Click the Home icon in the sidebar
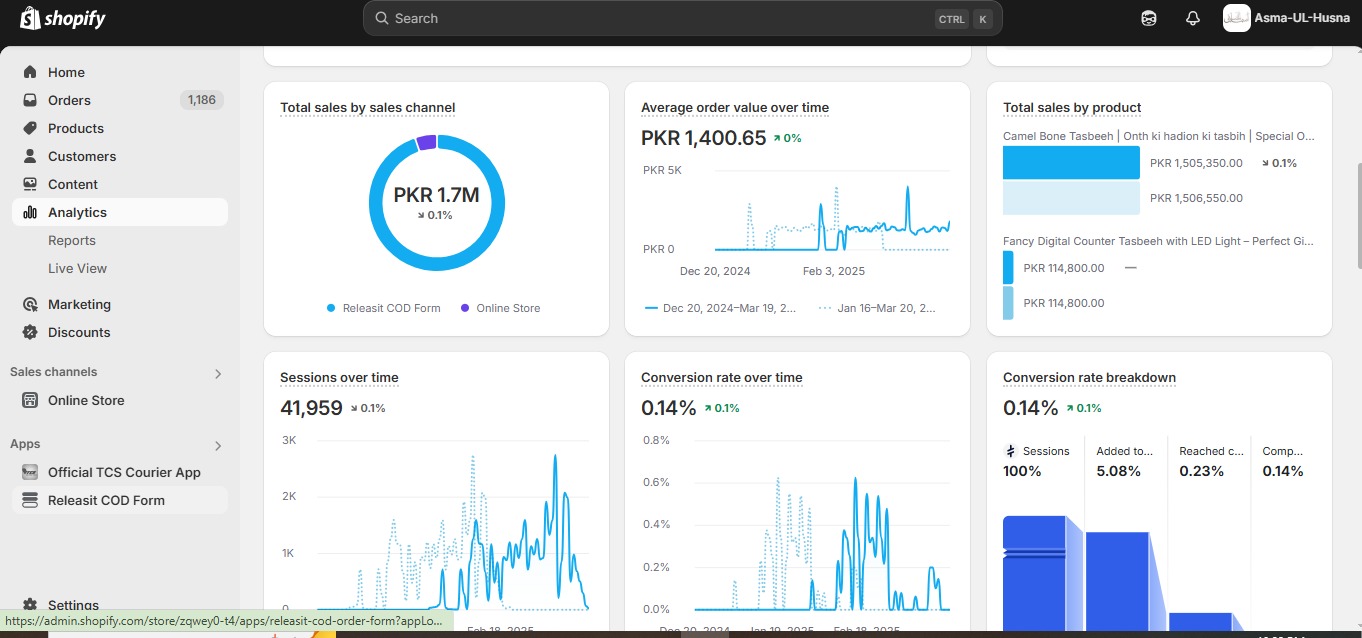Screen dimensions: 1362x638 pos(30,72)
